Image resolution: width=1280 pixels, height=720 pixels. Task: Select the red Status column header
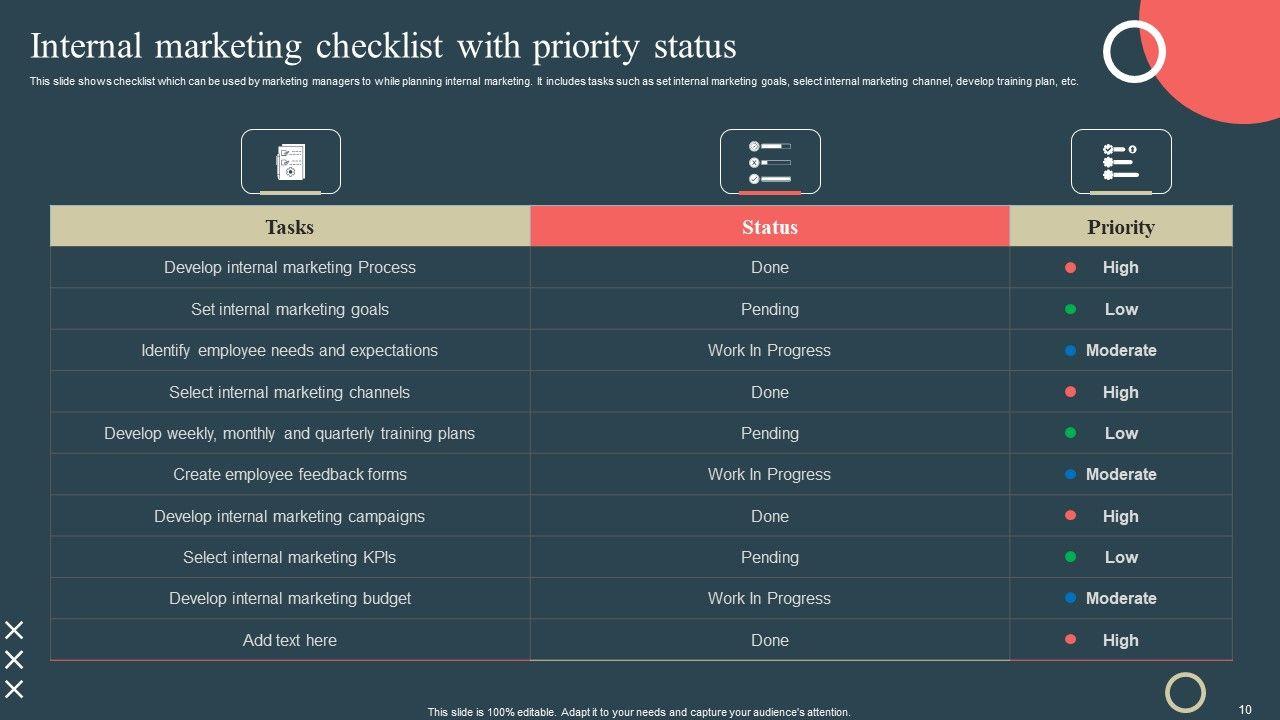coord(770,227)
